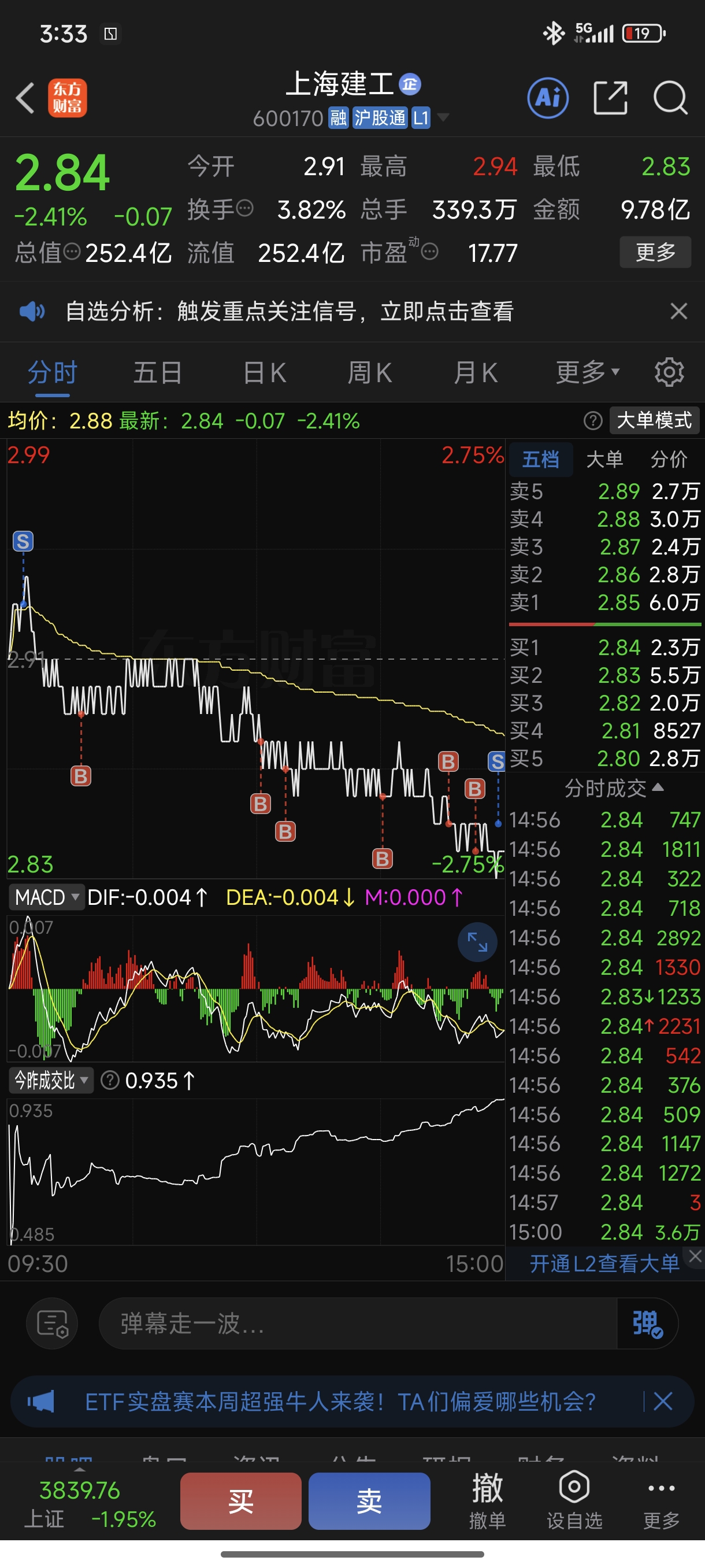The width and height of the screenshot is (705, 1568).
Task: Tap the speaker announcement icon
Action: (32, 312)
